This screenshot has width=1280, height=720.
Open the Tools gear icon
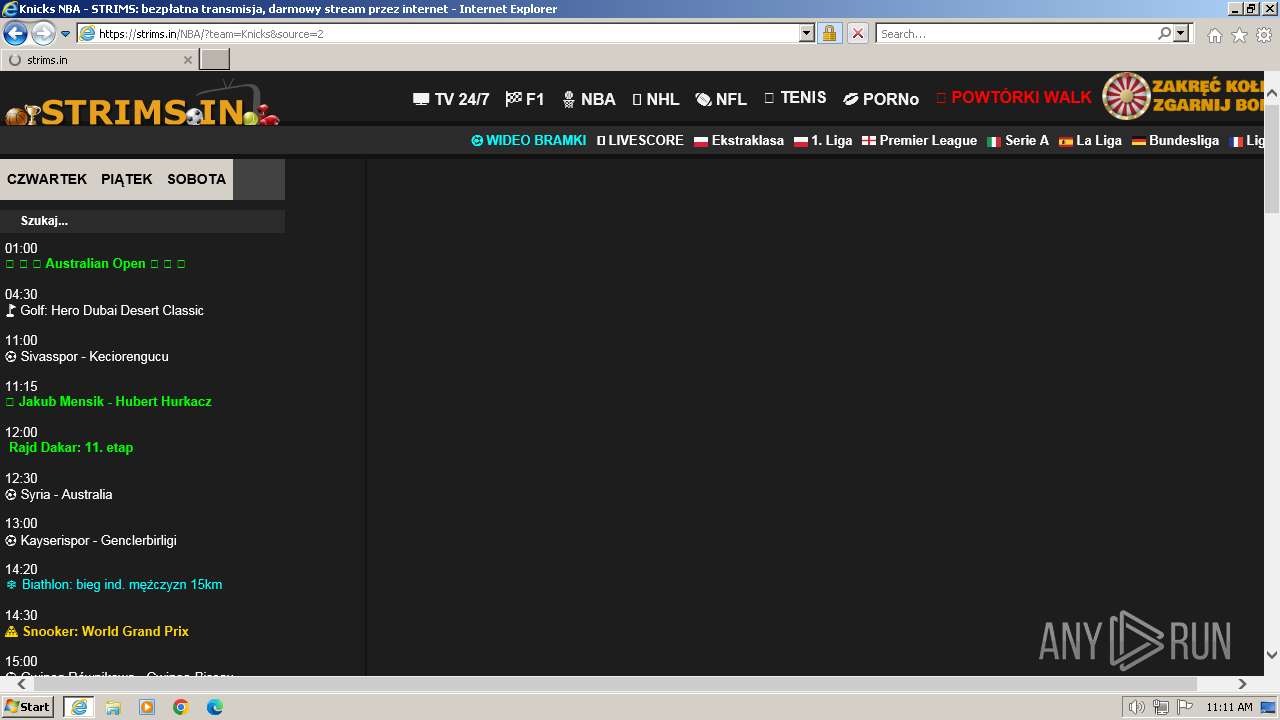[1264, 35]
